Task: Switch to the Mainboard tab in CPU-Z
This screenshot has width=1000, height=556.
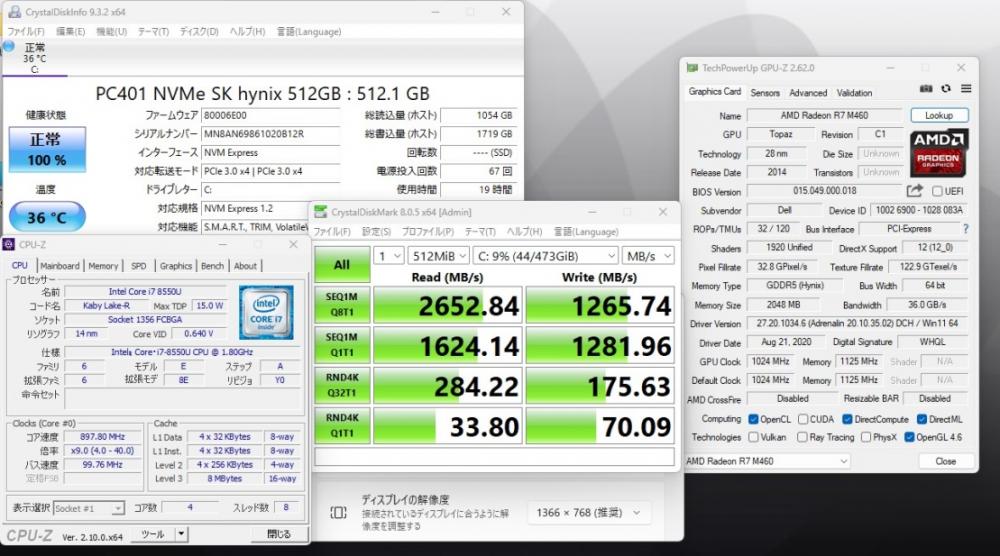Action: pos(60,266)
